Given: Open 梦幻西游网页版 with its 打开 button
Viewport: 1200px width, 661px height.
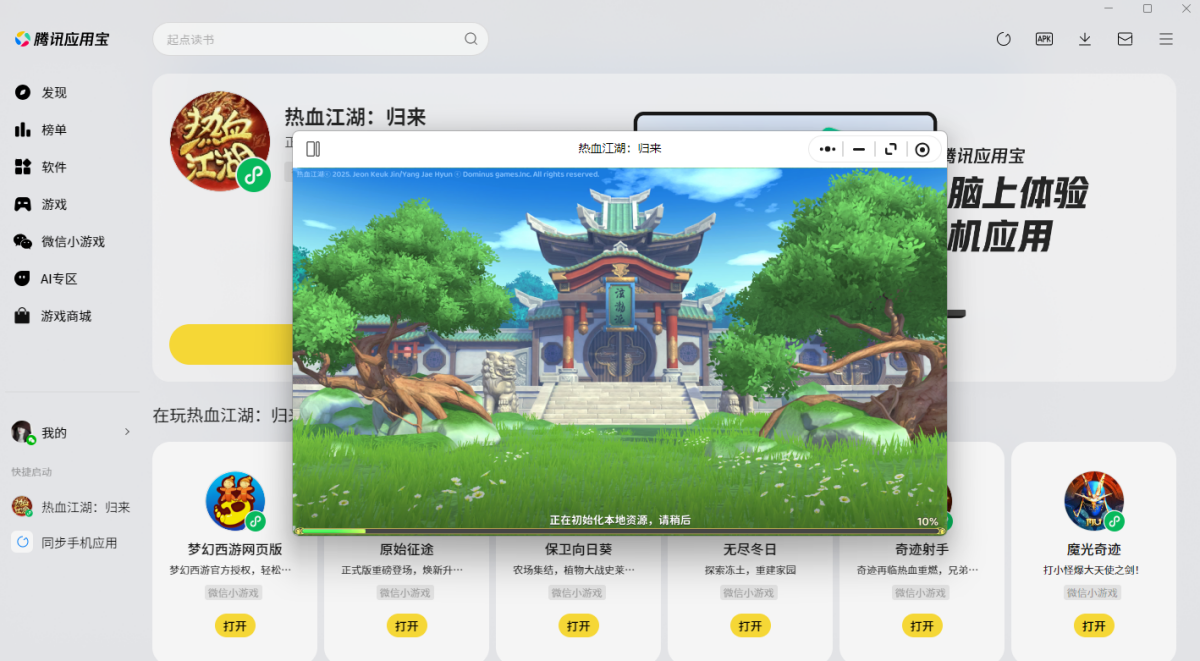Looking at the screenshot, I should [235, 625].
